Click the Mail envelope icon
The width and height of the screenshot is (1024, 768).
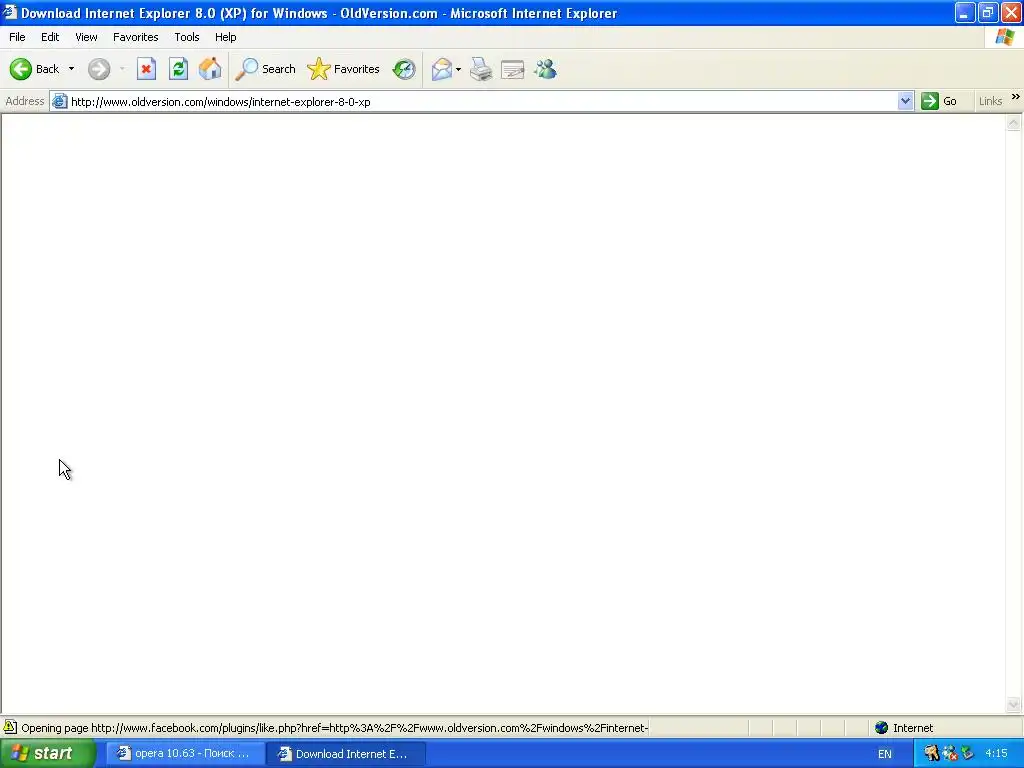(x=441, y=69)
